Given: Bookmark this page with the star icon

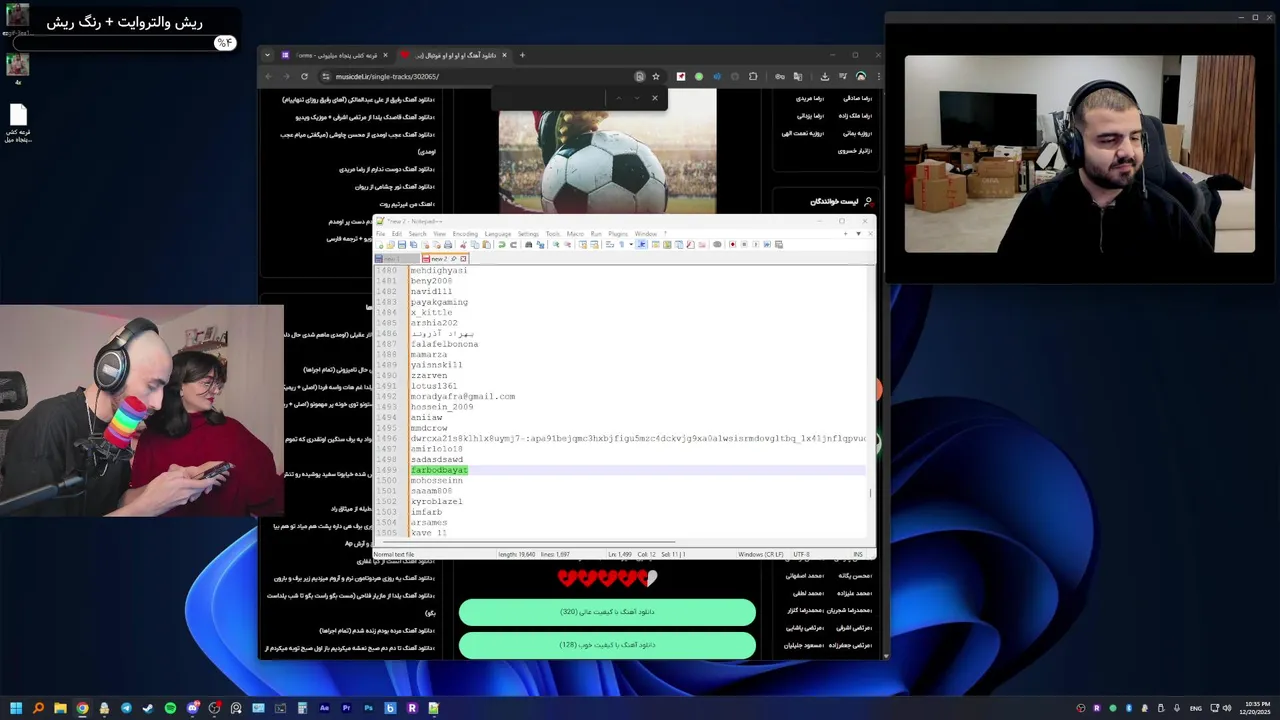Looking at the screenshot, I should pos(656,76).
